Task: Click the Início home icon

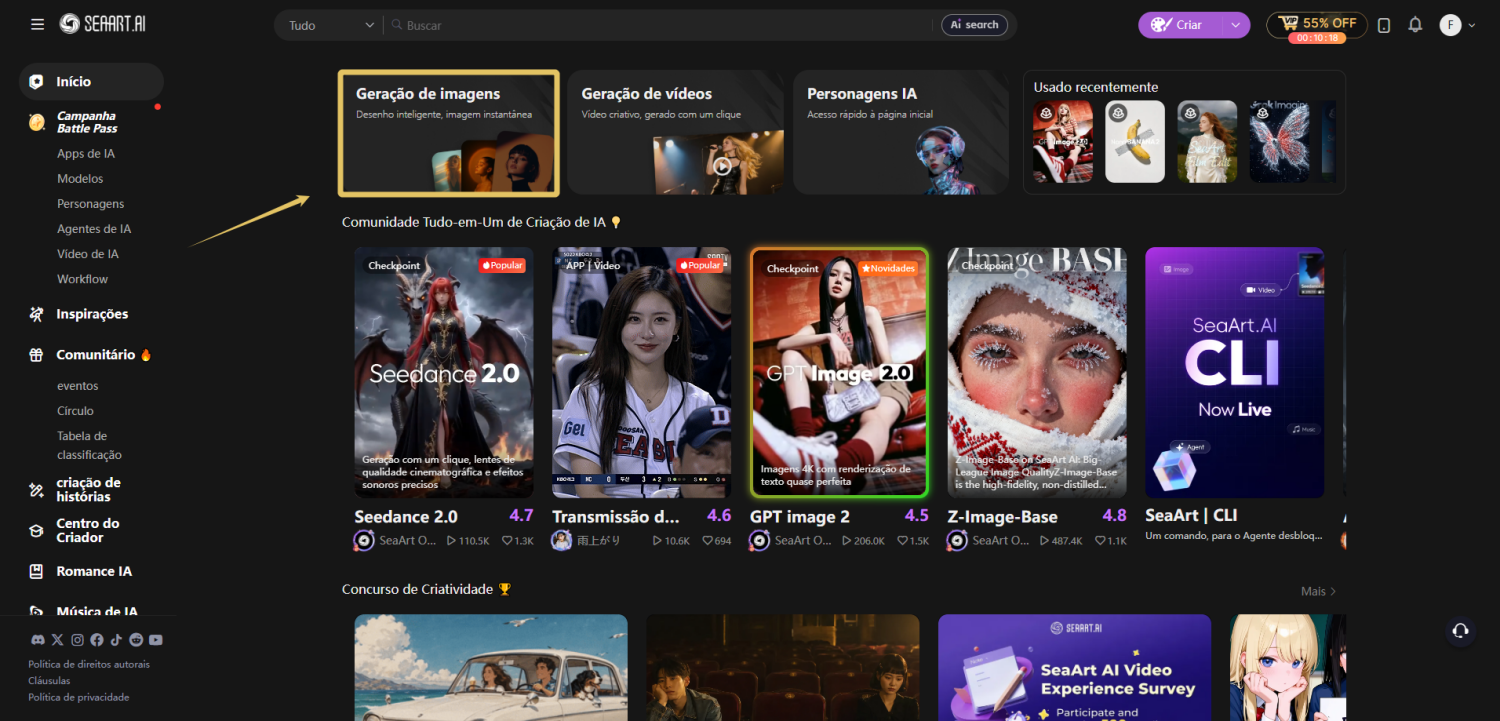Action: (36, 82)
